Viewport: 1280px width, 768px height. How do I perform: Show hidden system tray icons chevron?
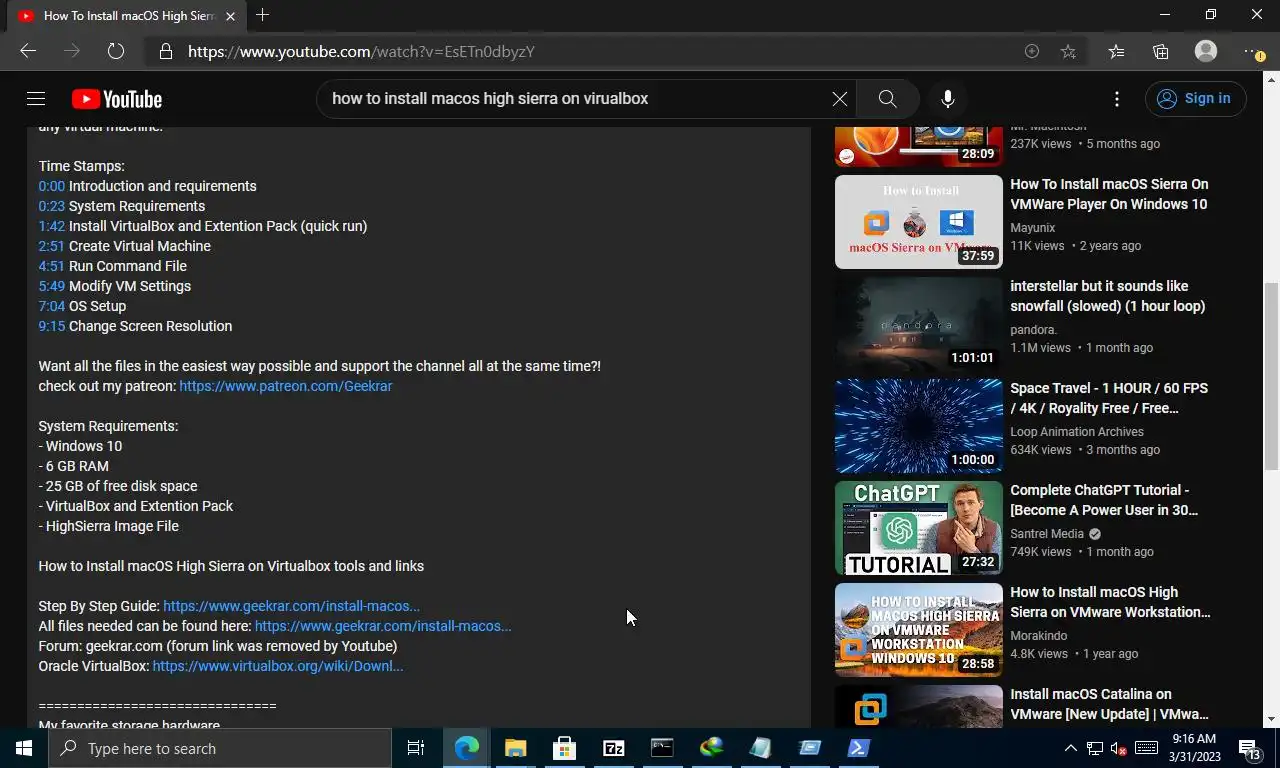[x=1071, y=748]
